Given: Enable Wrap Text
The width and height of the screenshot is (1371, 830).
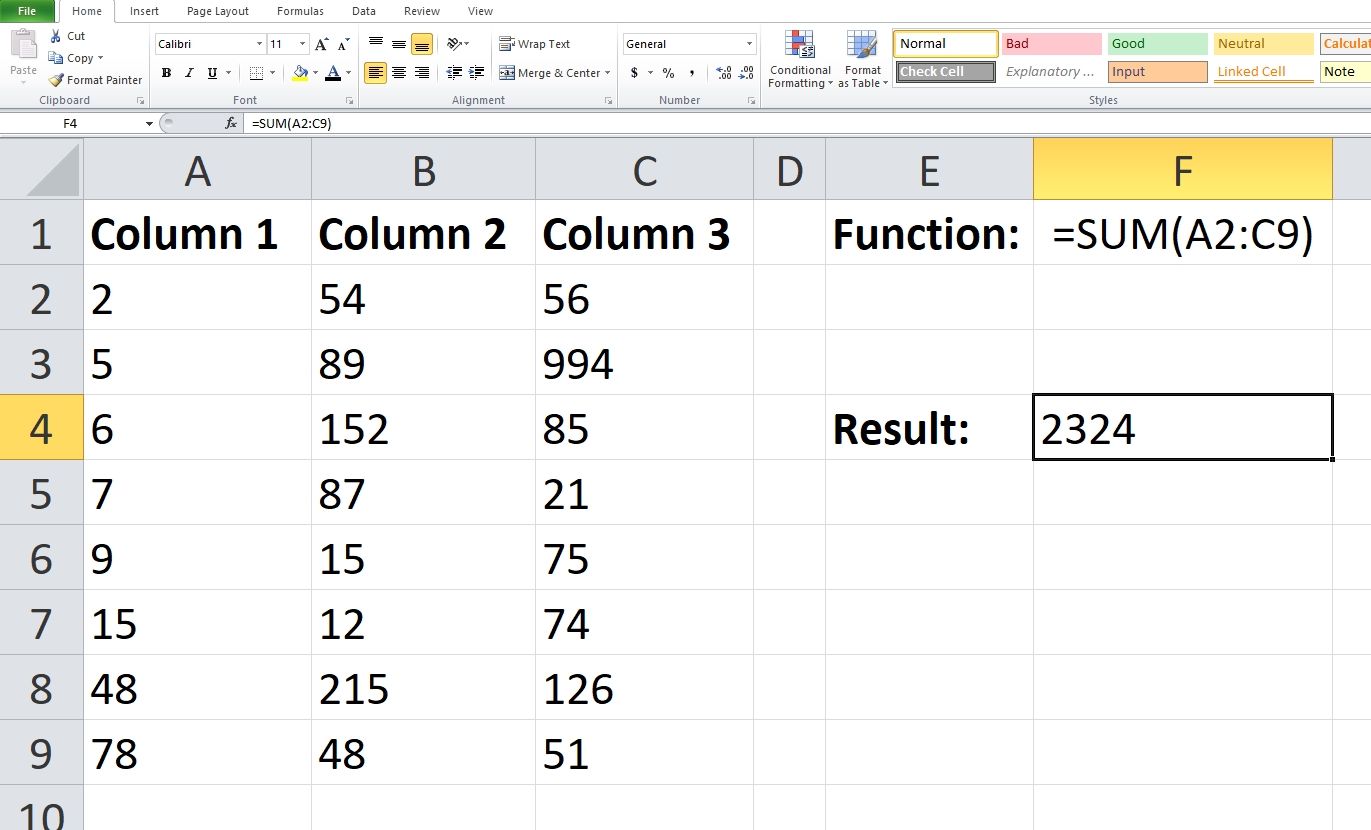Looking at the screenshot, I should click(x=535, y=44).
